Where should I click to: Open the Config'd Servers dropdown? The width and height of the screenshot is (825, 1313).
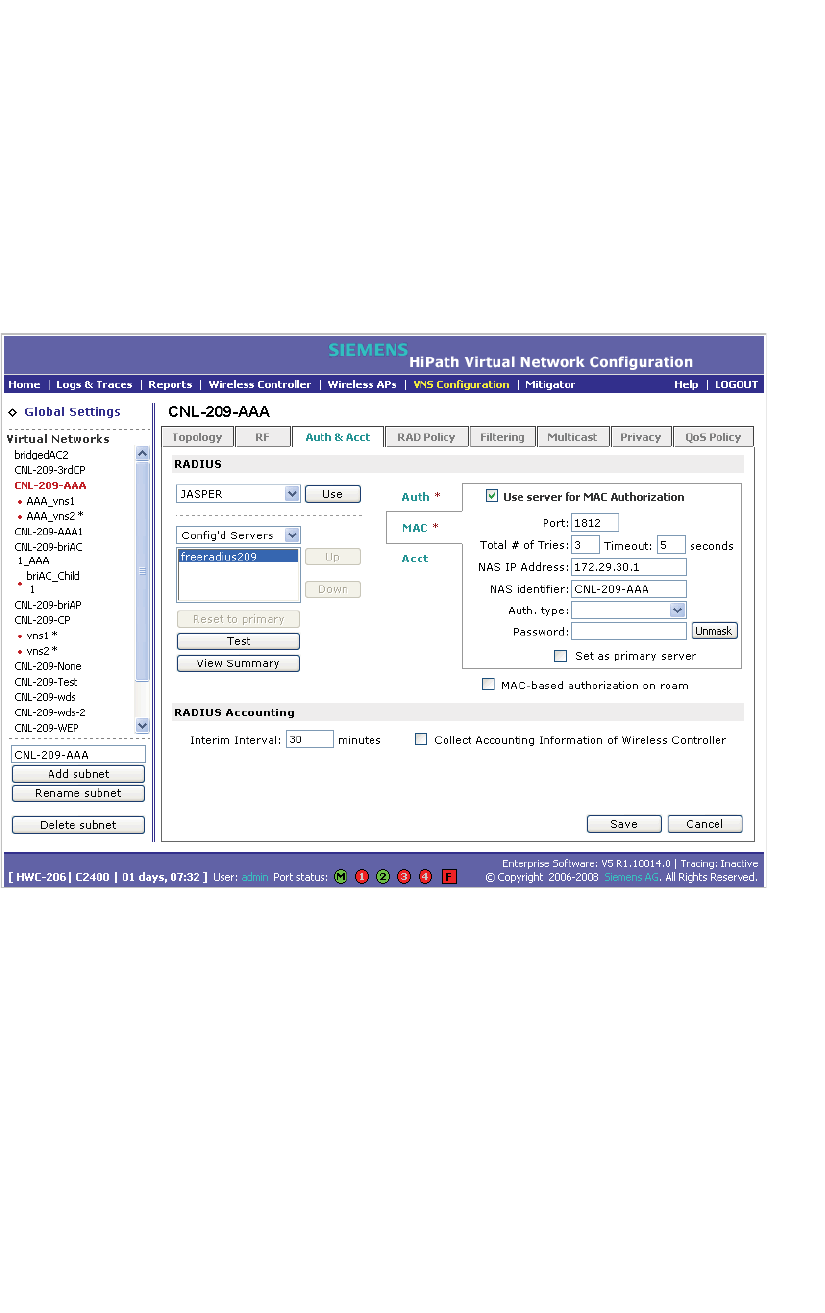292,535
